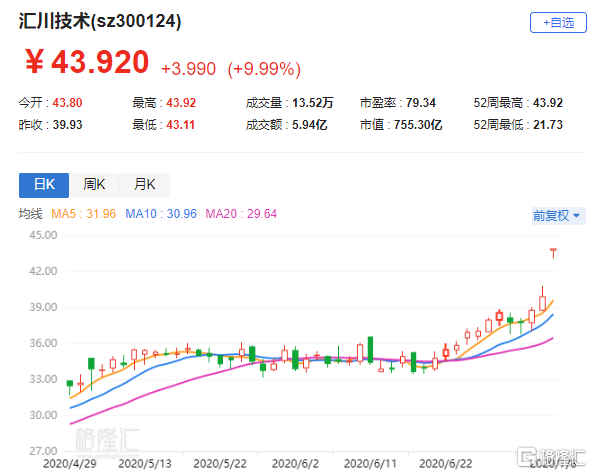592x474 pixels.
Task: Click the percent change (+9.99%)
Action: (x=264, y=69)
